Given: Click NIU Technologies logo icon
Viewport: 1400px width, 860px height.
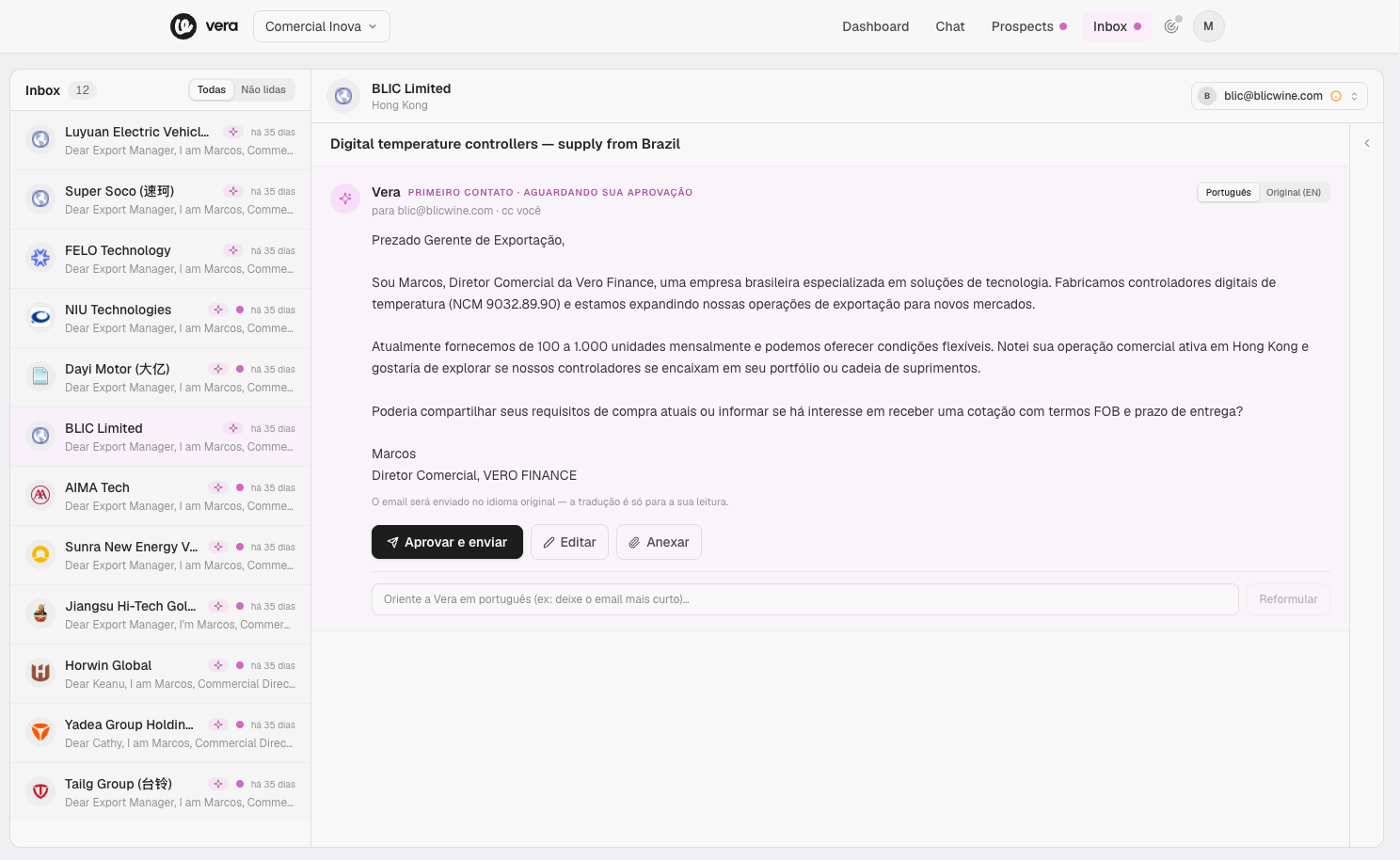Looking at the screenshot, I should tap(40, 317).
